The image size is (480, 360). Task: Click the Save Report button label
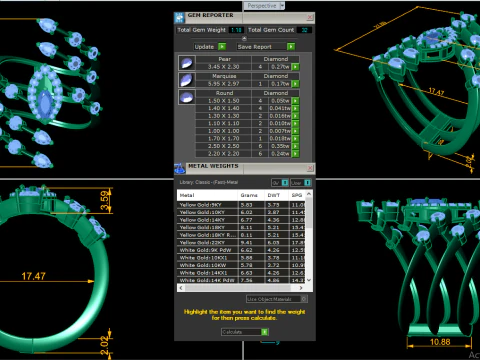tap(255, 47)
